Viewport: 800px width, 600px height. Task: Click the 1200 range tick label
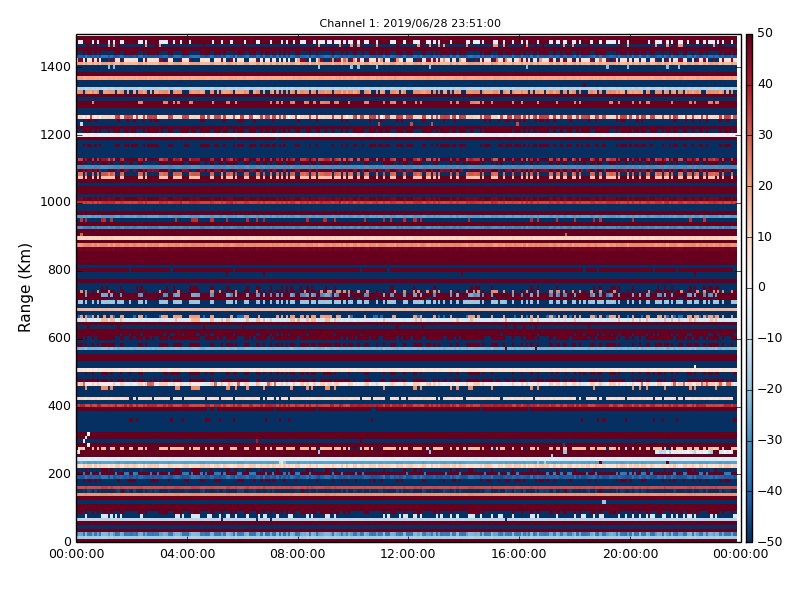point(55,135)
